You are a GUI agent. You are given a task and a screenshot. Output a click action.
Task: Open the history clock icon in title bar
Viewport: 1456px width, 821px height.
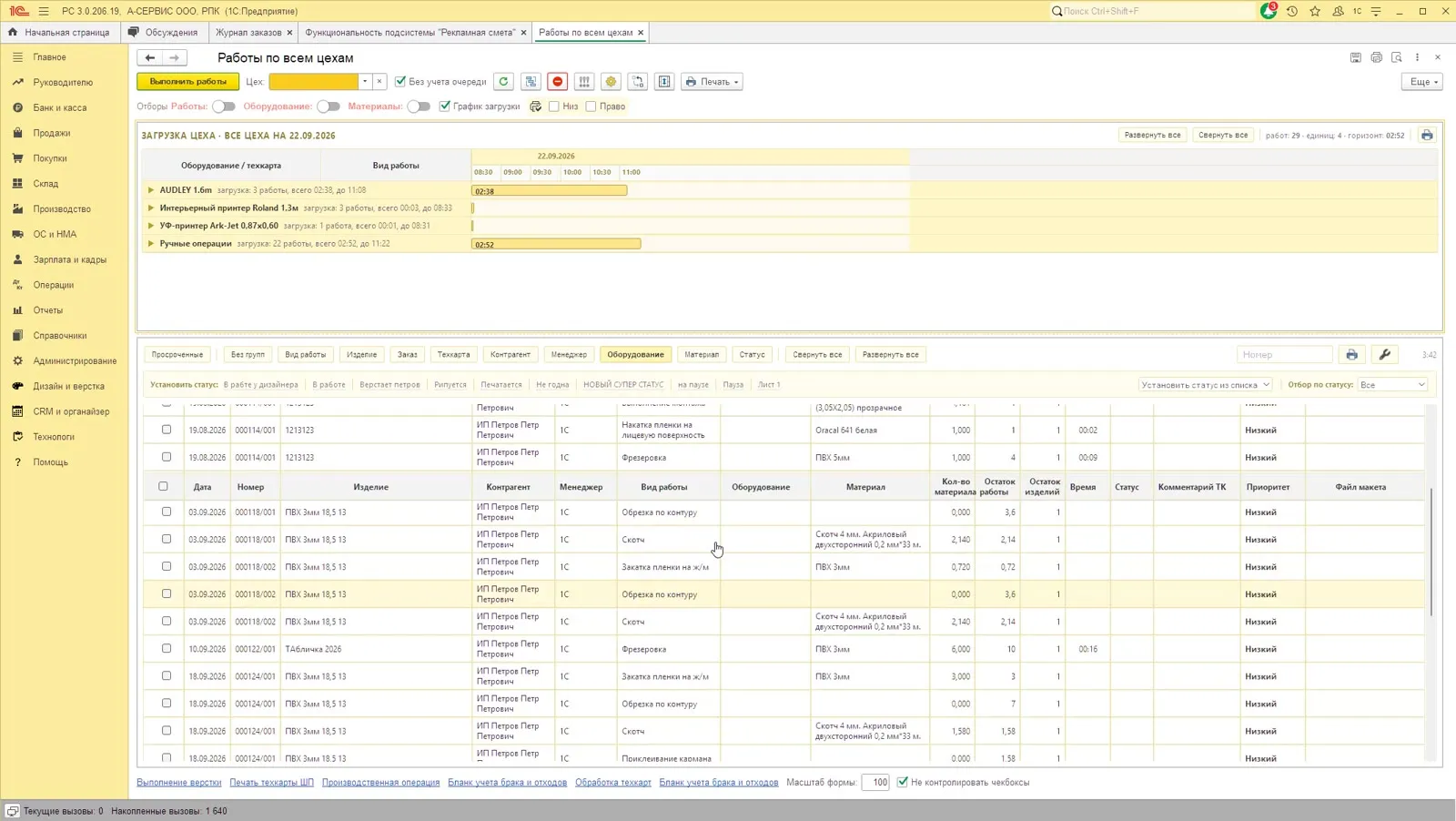1291,11
